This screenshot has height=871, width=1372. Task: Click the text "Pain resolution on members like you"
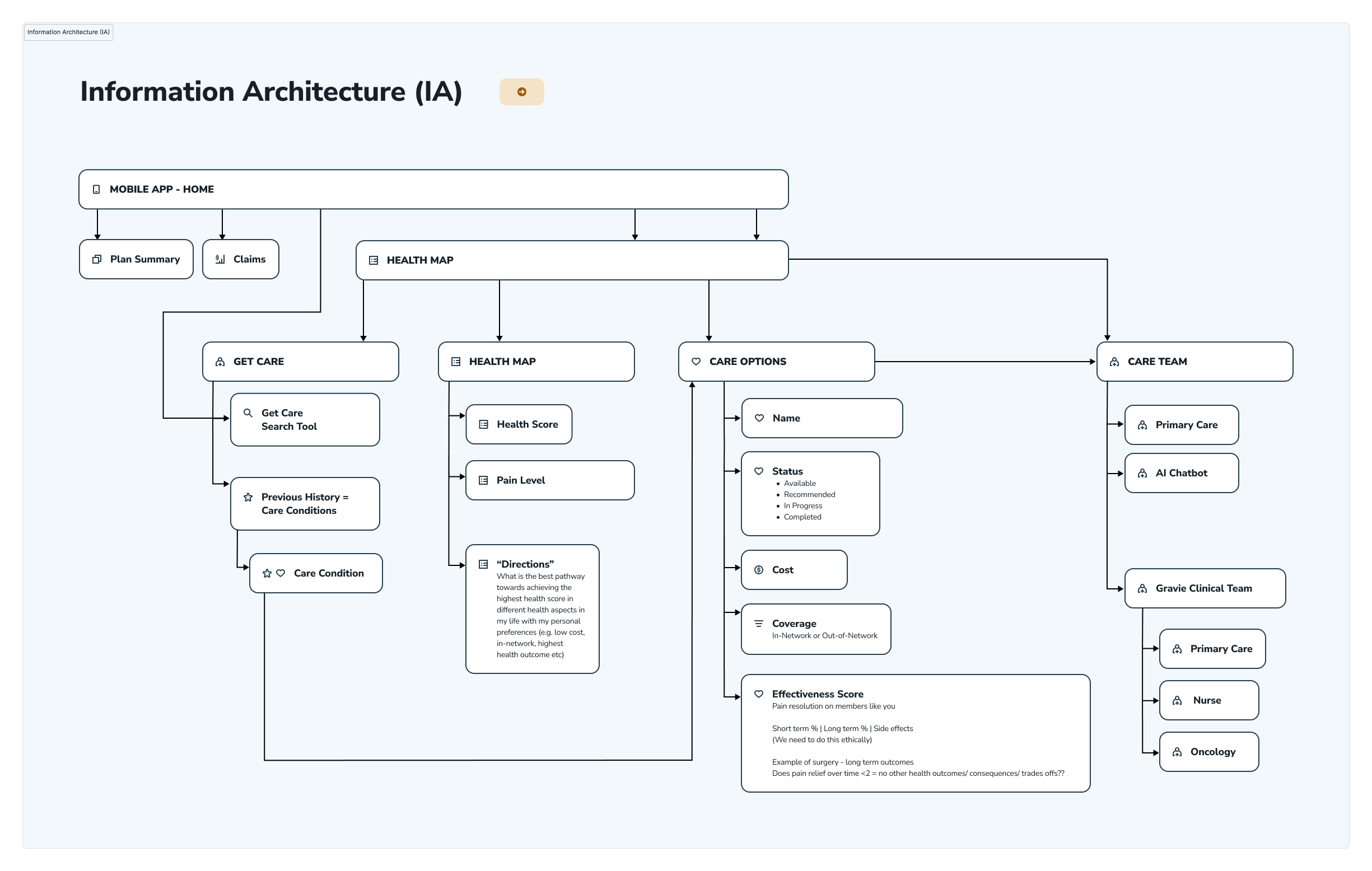coord(834,706)
